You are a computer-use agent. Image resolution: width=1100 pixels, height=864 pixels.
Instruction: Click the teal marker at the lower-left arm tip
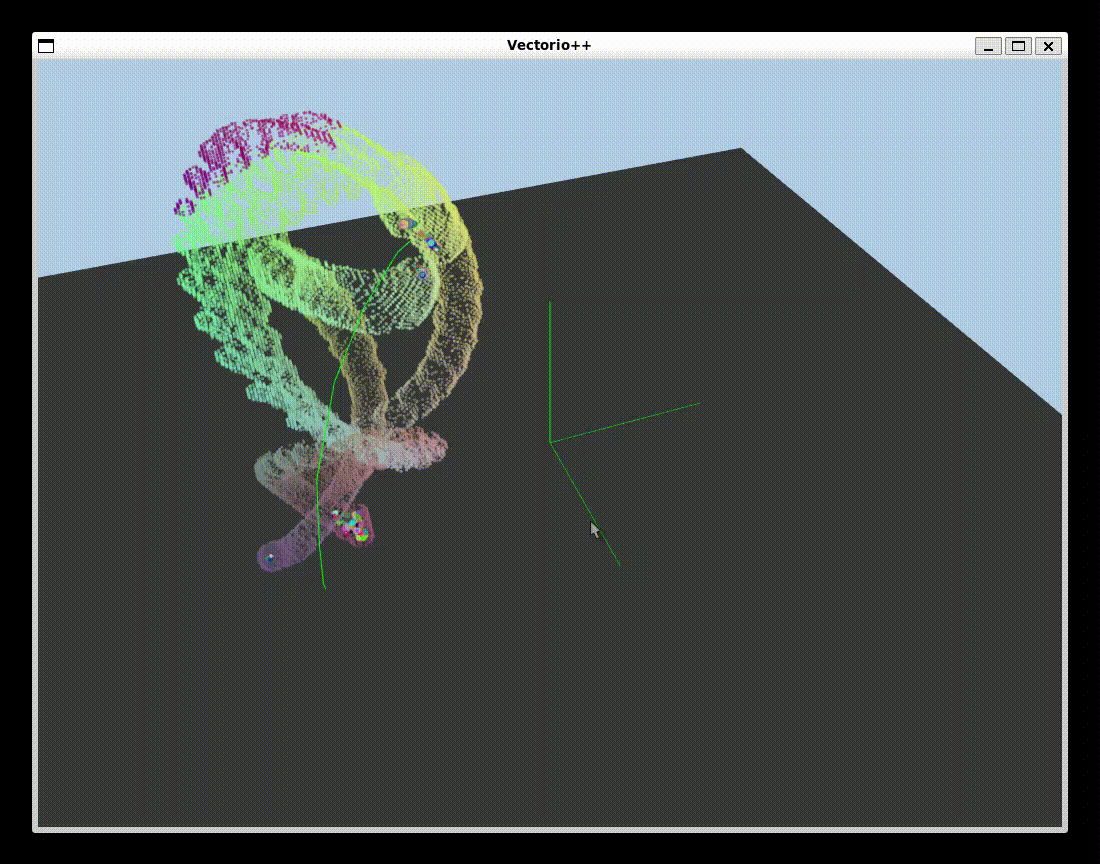(269, 558)
